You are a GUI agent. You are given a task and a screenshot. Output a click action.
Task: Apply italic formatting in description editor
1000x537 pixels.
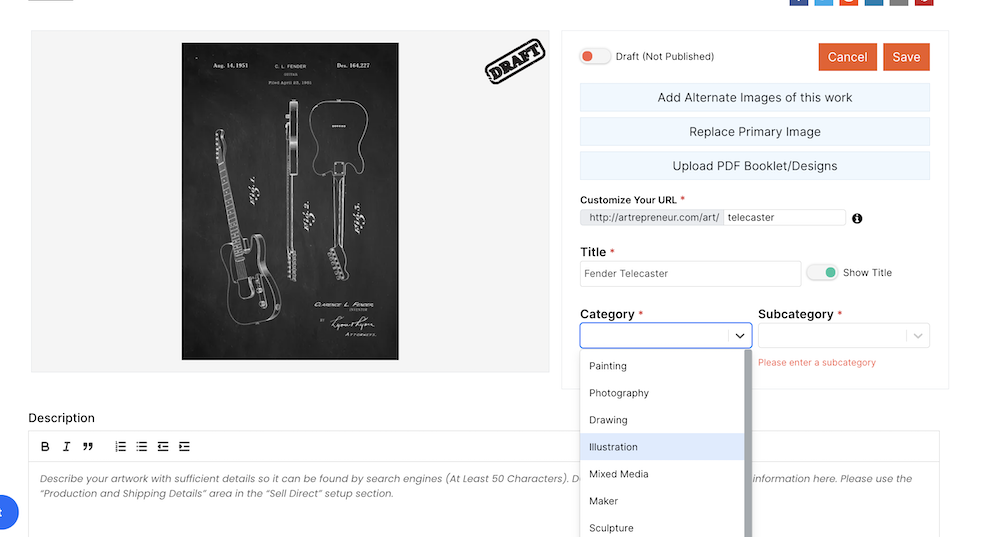point(66,446)
